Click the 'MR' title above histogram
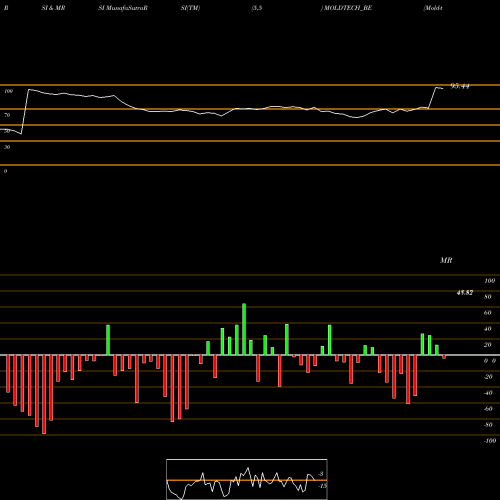 446,260
